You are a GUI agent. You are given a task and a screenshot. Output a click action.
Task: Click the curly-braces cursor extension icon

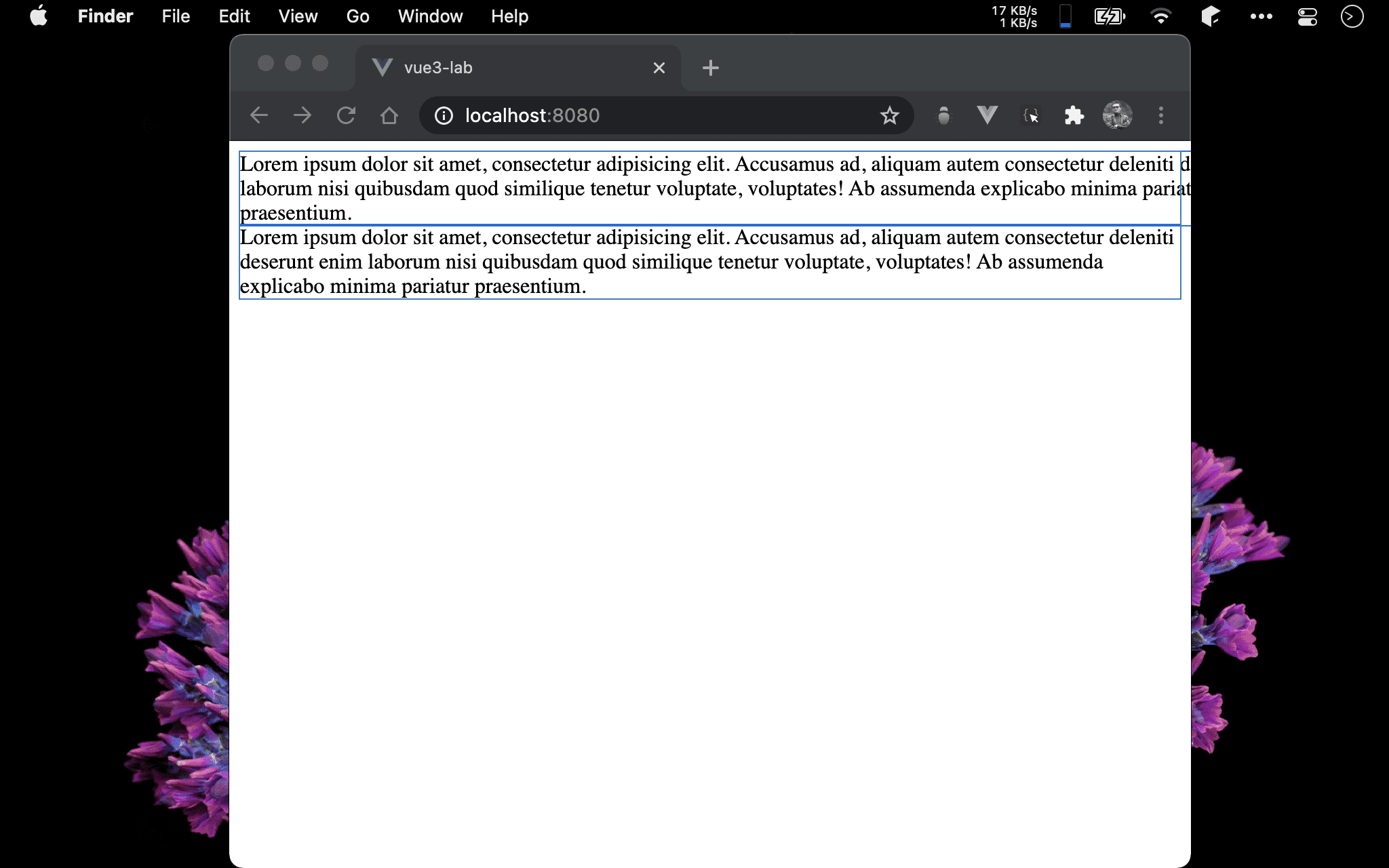coord(1031,116)
